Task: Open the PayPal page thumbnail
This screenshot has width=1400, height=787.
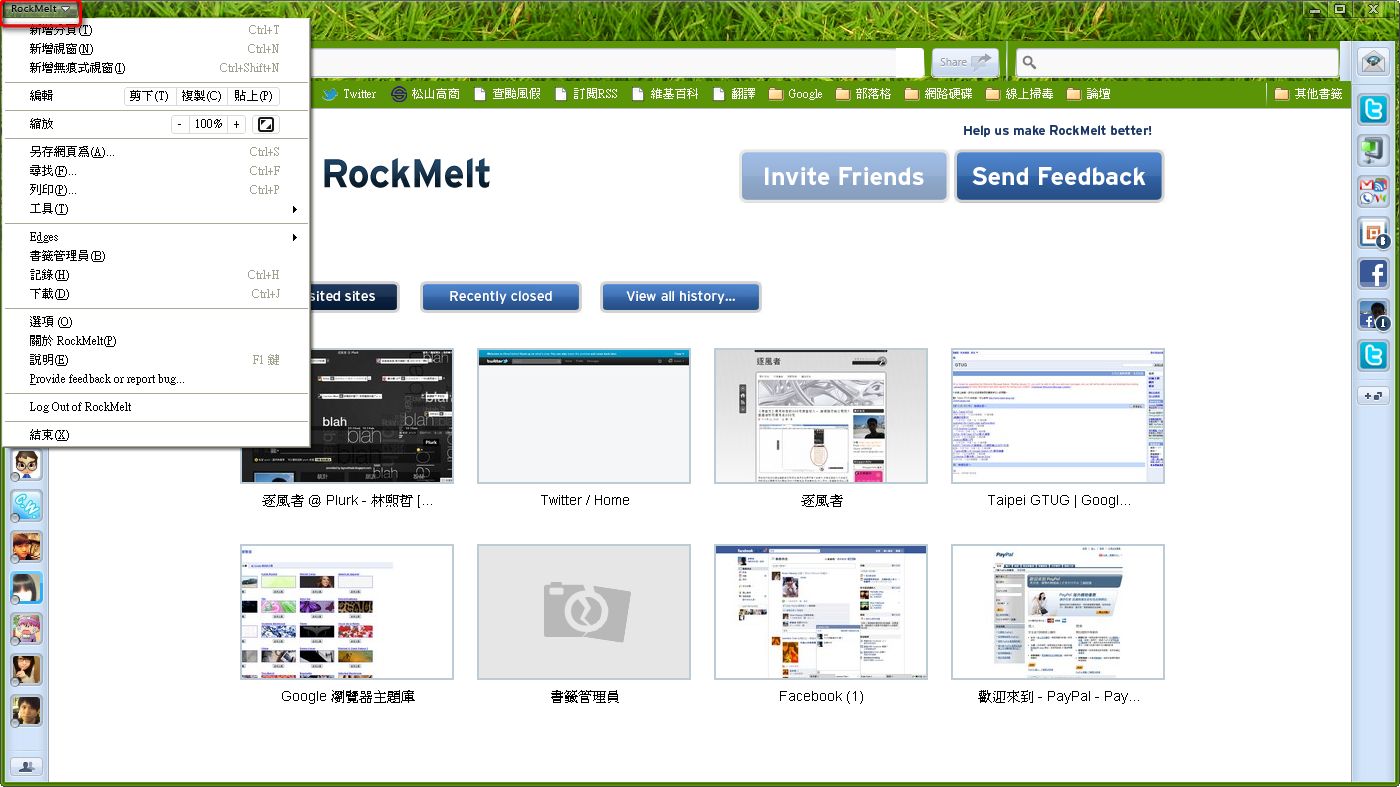Action: [1058, 612]
